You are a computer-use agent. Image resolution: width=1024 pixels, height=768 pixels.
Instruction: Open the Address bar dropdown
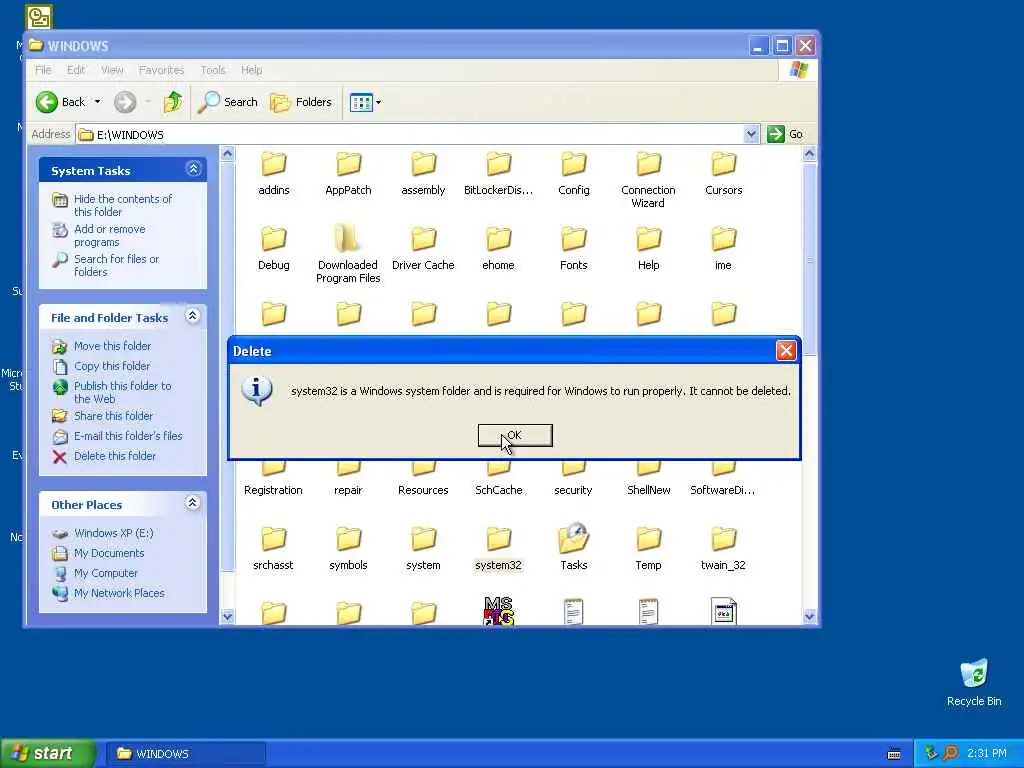pyautogui.click(x=751, y=134)
